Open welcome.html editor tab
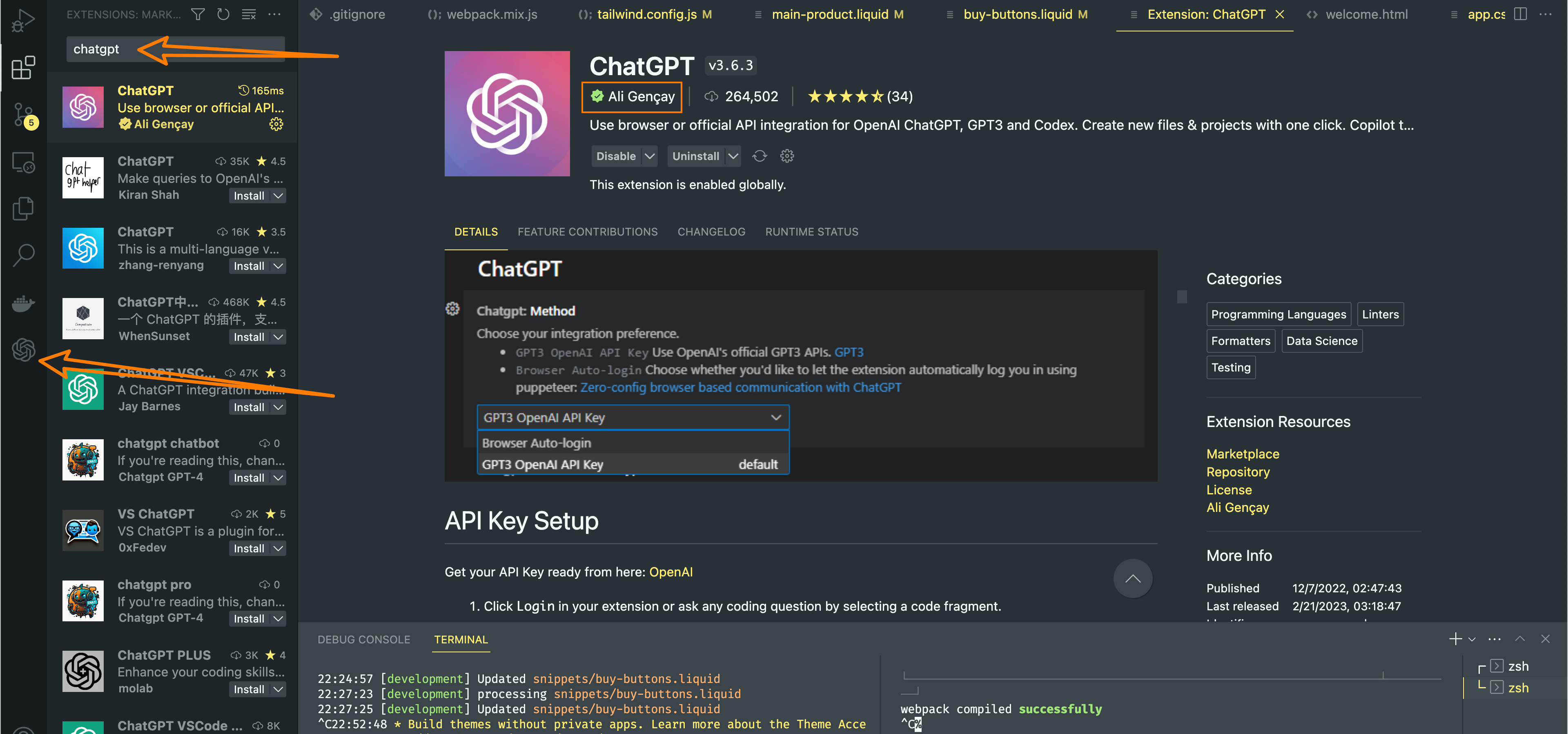Viewport: 1568px width, 734px height. tap(1357, 14)
